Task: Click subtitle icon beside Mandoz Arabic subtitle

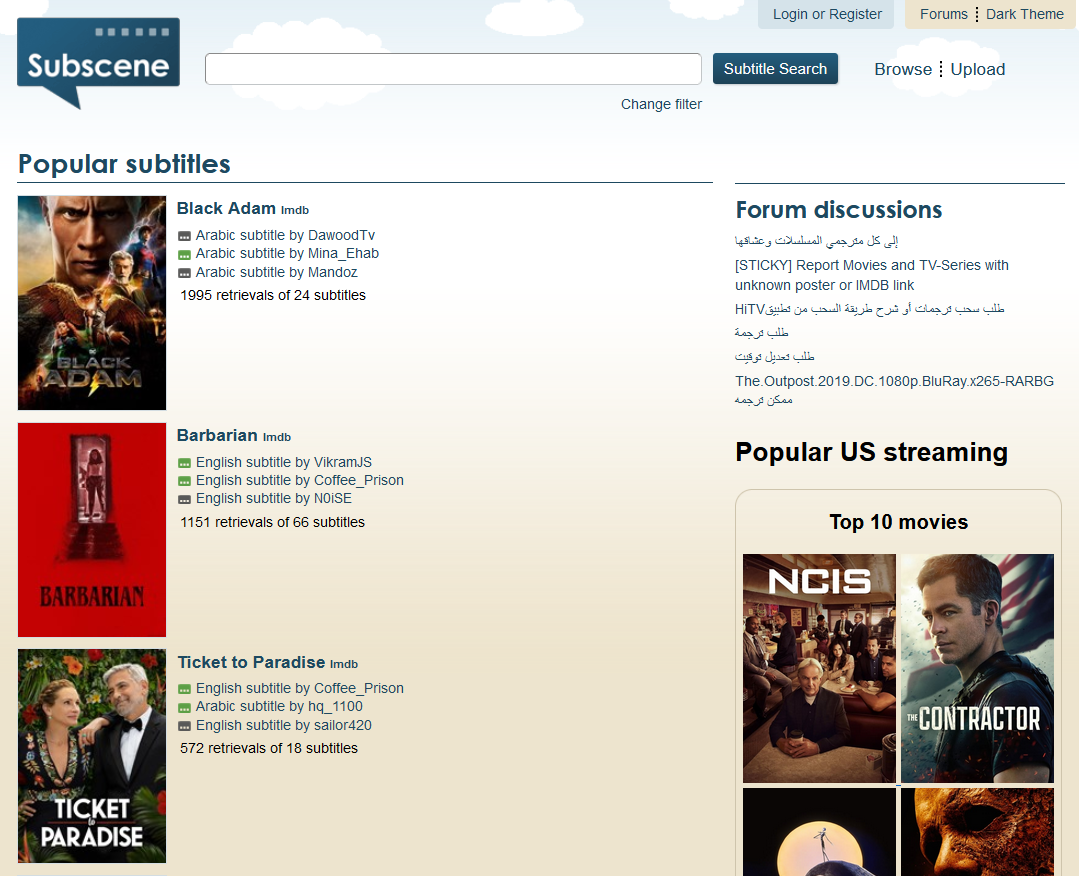Action: (184, 273)
